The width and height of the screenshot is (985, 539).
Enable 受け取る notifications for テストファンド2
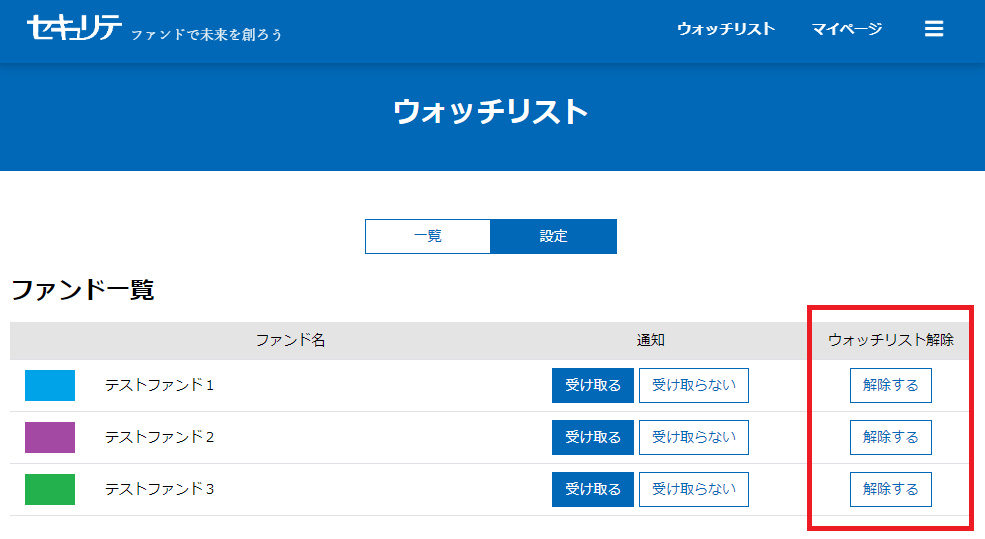[592, 437]
